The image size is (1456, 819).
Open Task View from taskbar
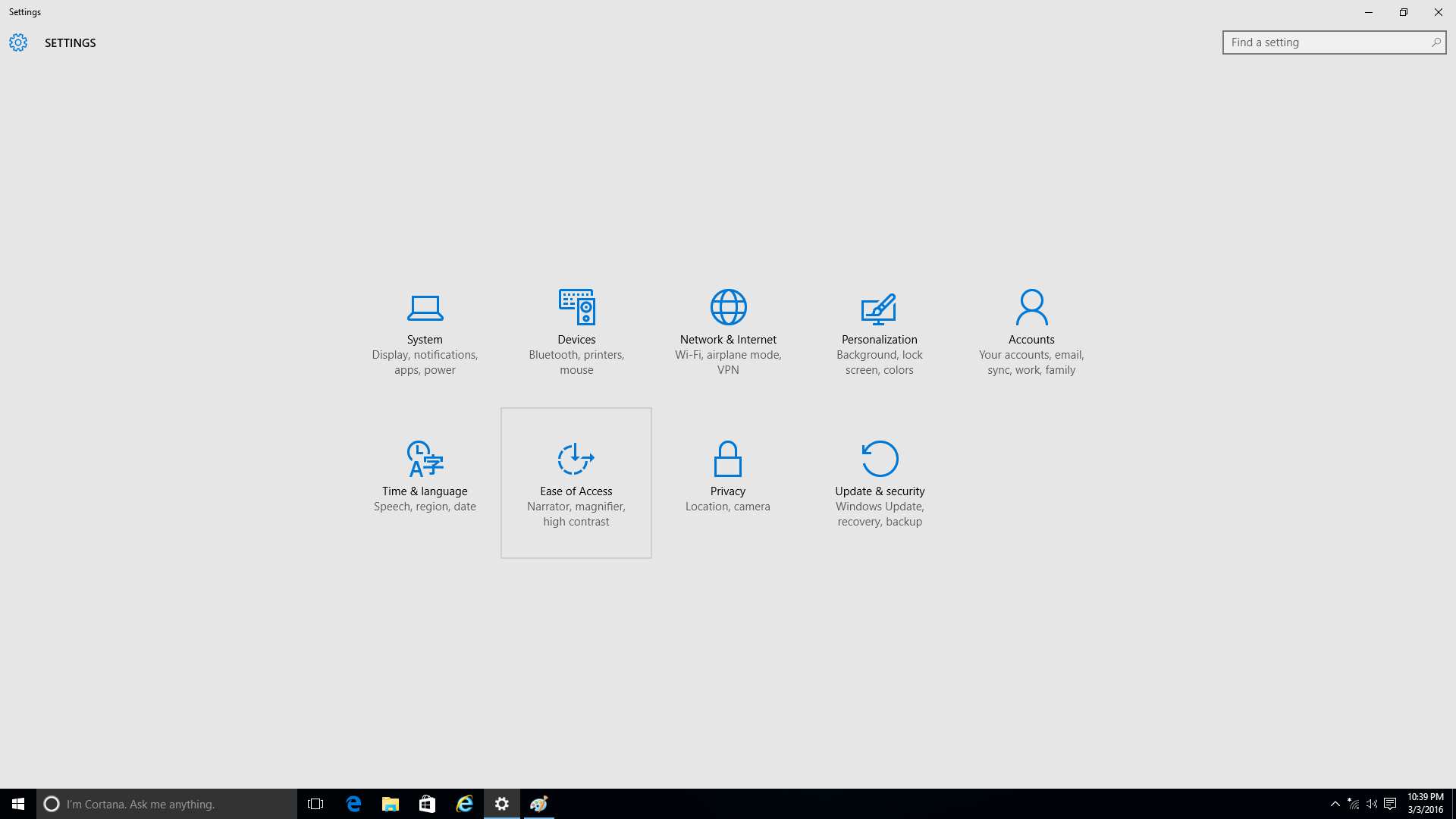point(315,804)
